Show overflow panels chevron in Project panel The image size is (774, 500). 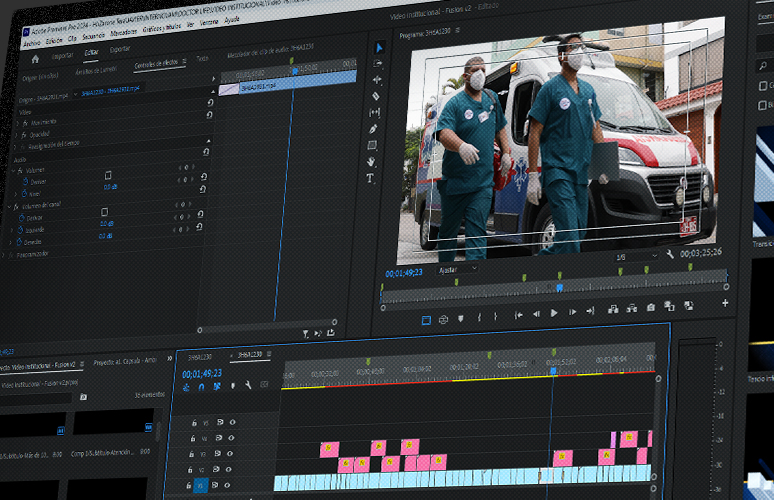169,359
